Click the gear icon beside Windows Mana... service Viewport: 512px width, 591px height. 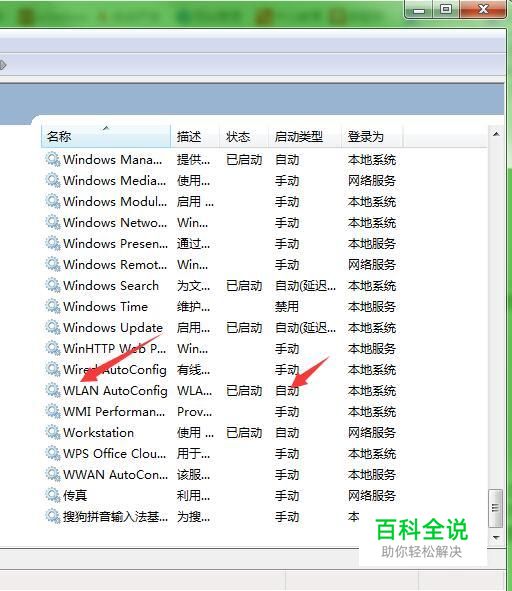53,159
